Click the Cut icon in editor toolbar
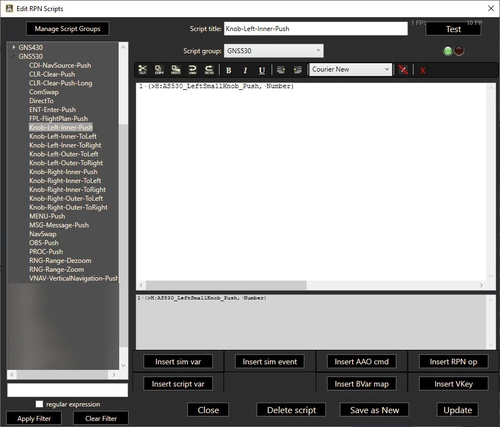This screenshot has width=500, height=427. 143,69
